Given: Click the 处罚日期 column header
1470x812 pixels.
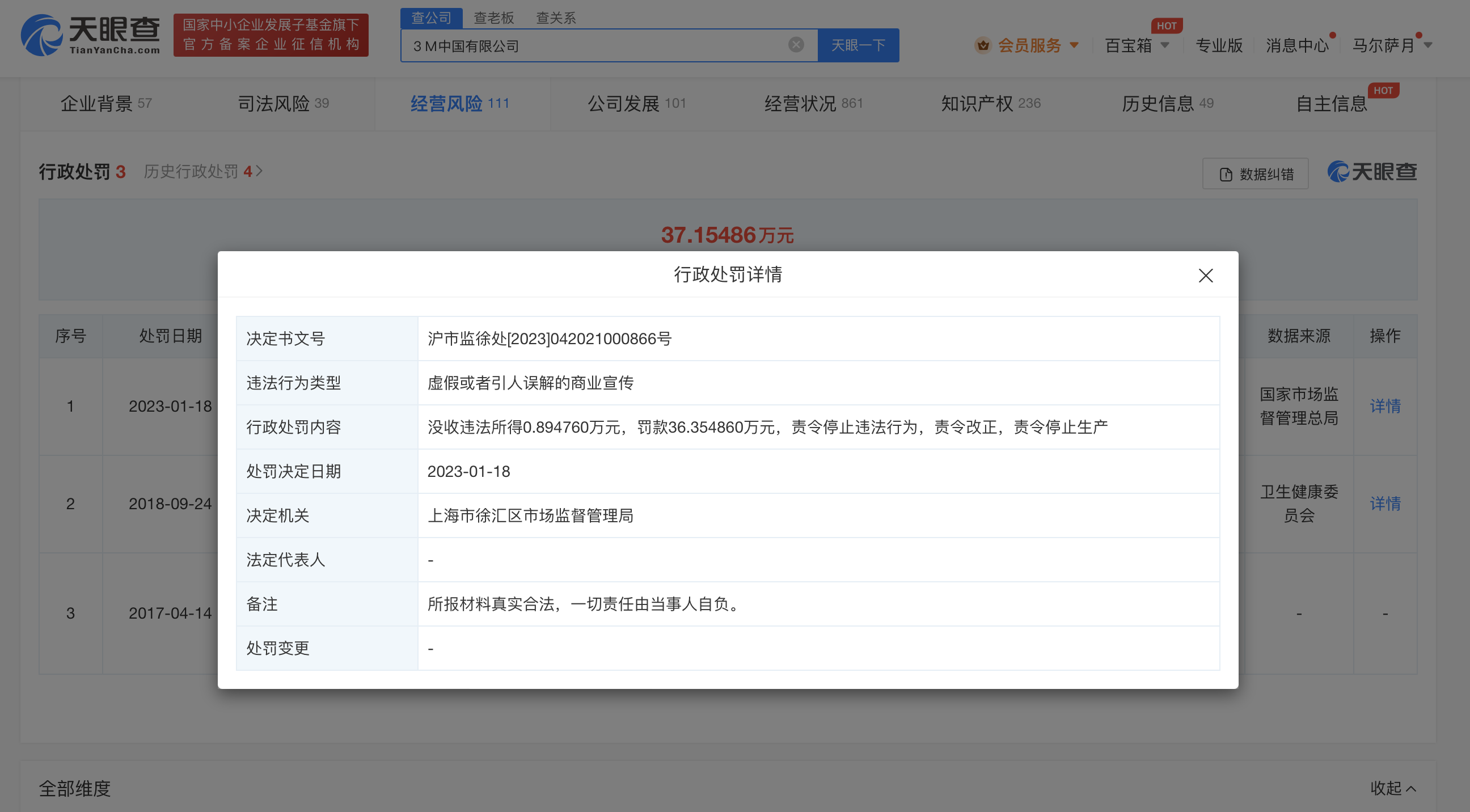Looking at the screenshot, I should click(170, 336).
